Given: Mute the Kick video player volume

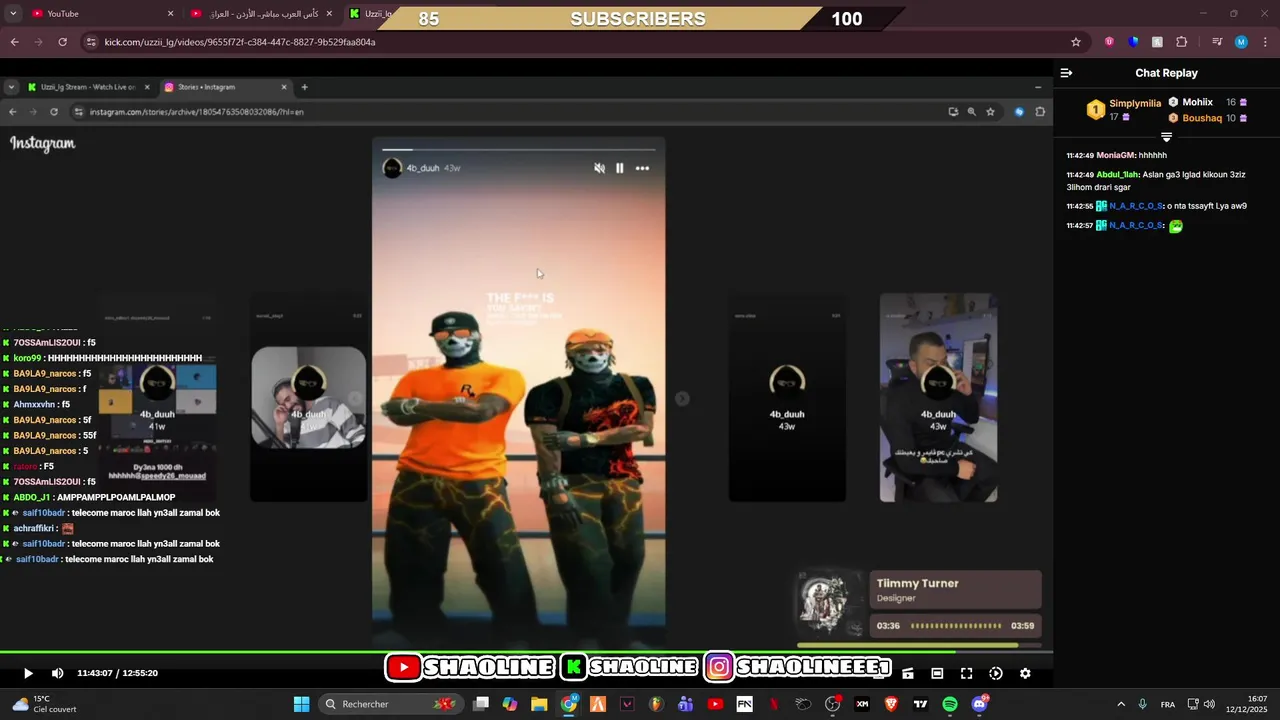Looking at the screenshot, I should pos(57,673).
